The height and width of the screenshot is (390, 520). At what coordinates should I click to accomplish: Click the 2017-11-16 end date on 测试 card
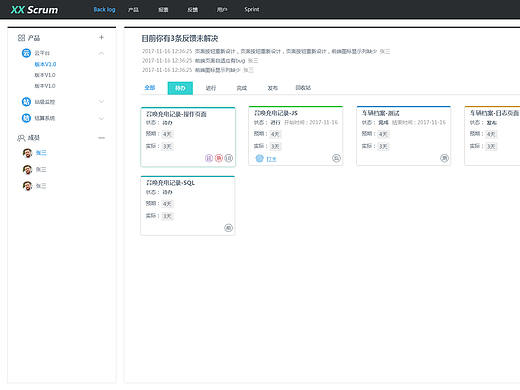[x=431, y=122]
